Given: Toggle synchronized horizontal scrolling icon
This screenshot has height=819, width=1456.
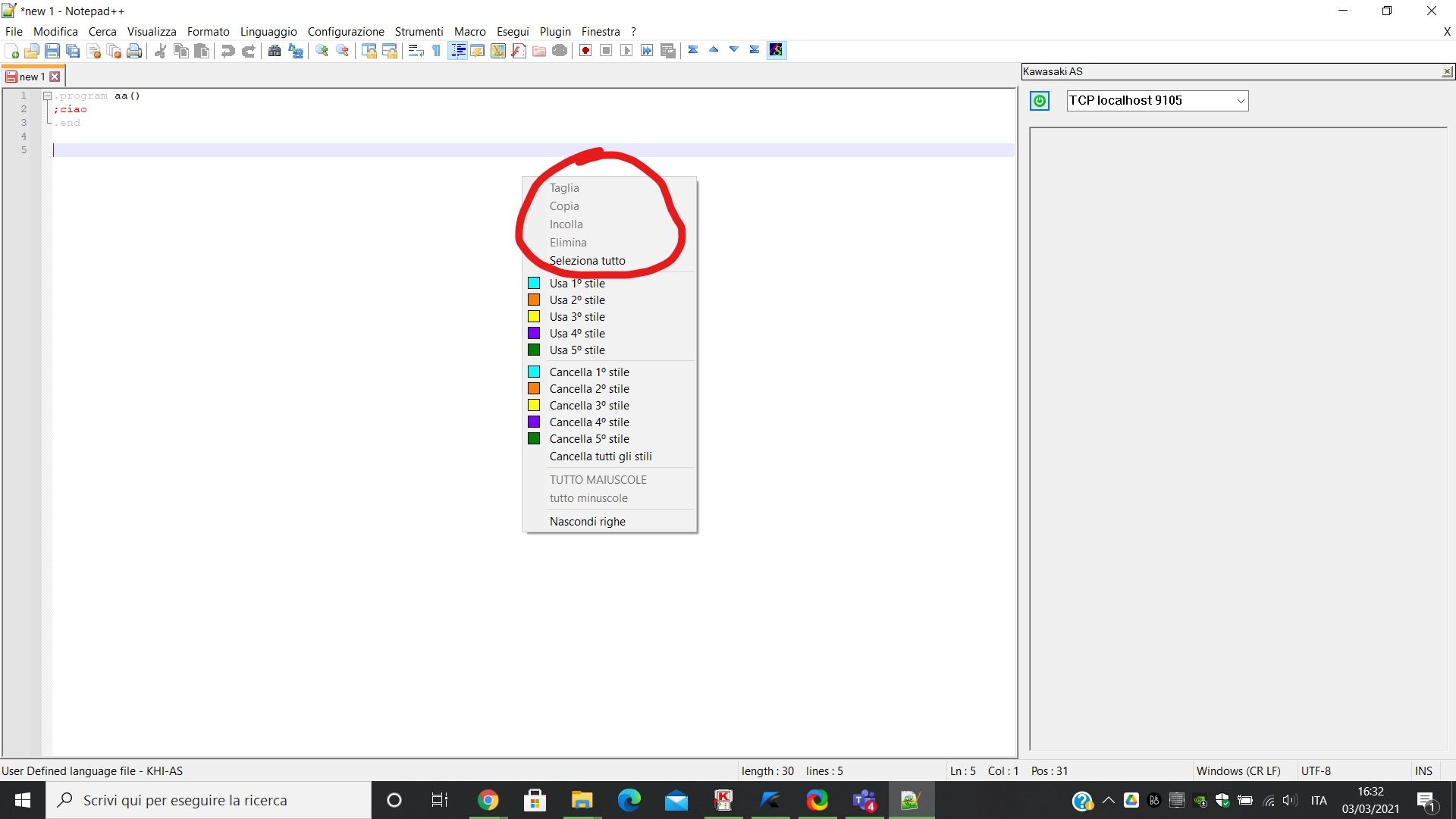Looking at the screenshot, I should pyautogui.click(x=389, y=51).
